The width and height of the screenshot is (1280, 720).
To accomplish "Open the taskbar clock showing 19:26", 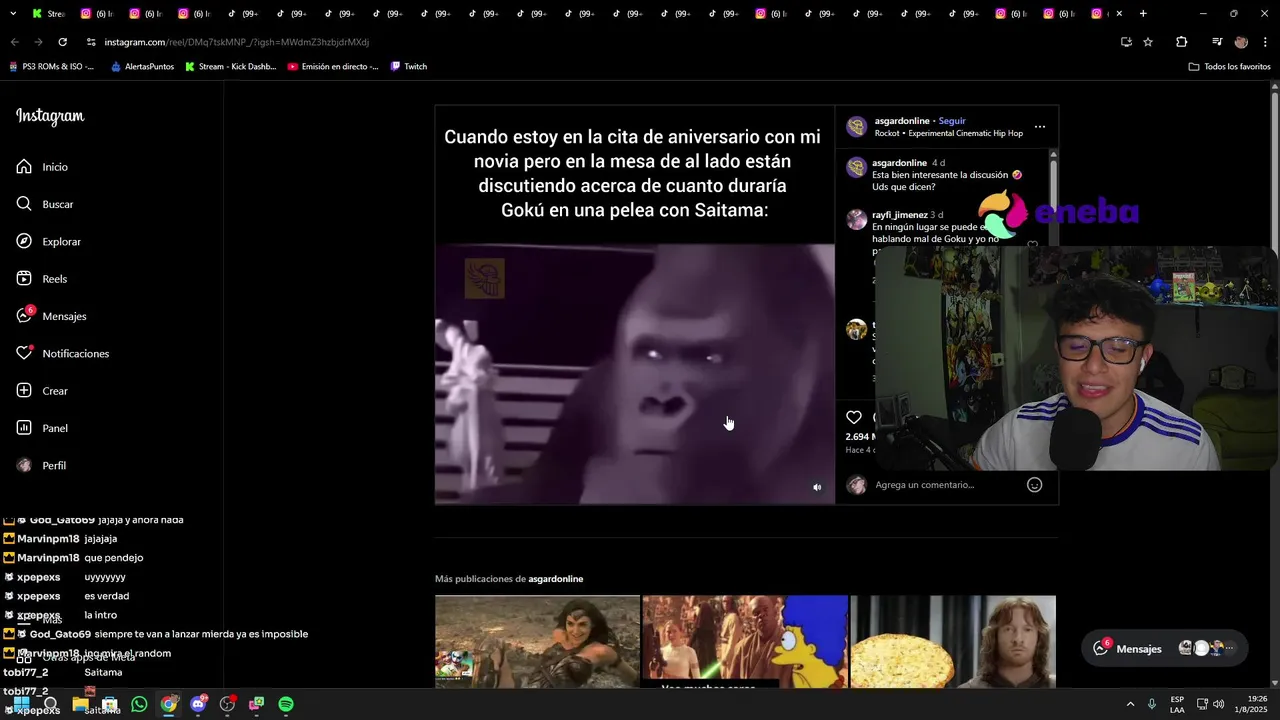I will [x=1250, y=704].
